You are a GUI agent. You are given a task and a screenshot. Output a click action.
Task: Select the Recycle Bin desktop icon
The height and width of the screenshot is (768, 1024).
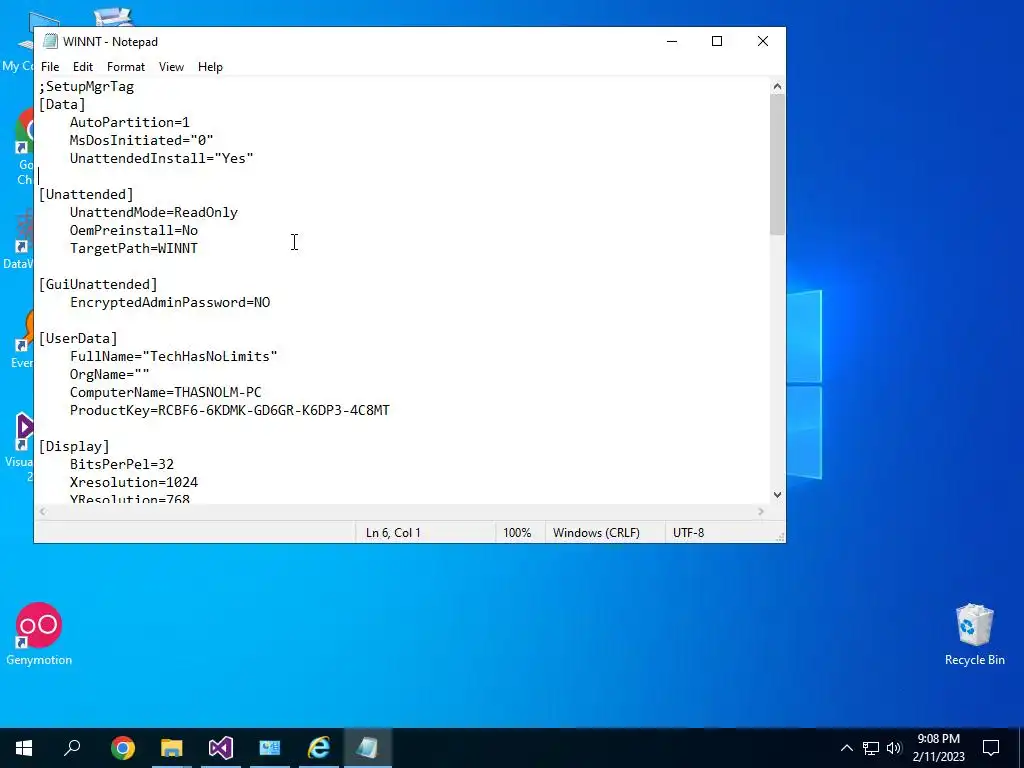click(974, 634)
